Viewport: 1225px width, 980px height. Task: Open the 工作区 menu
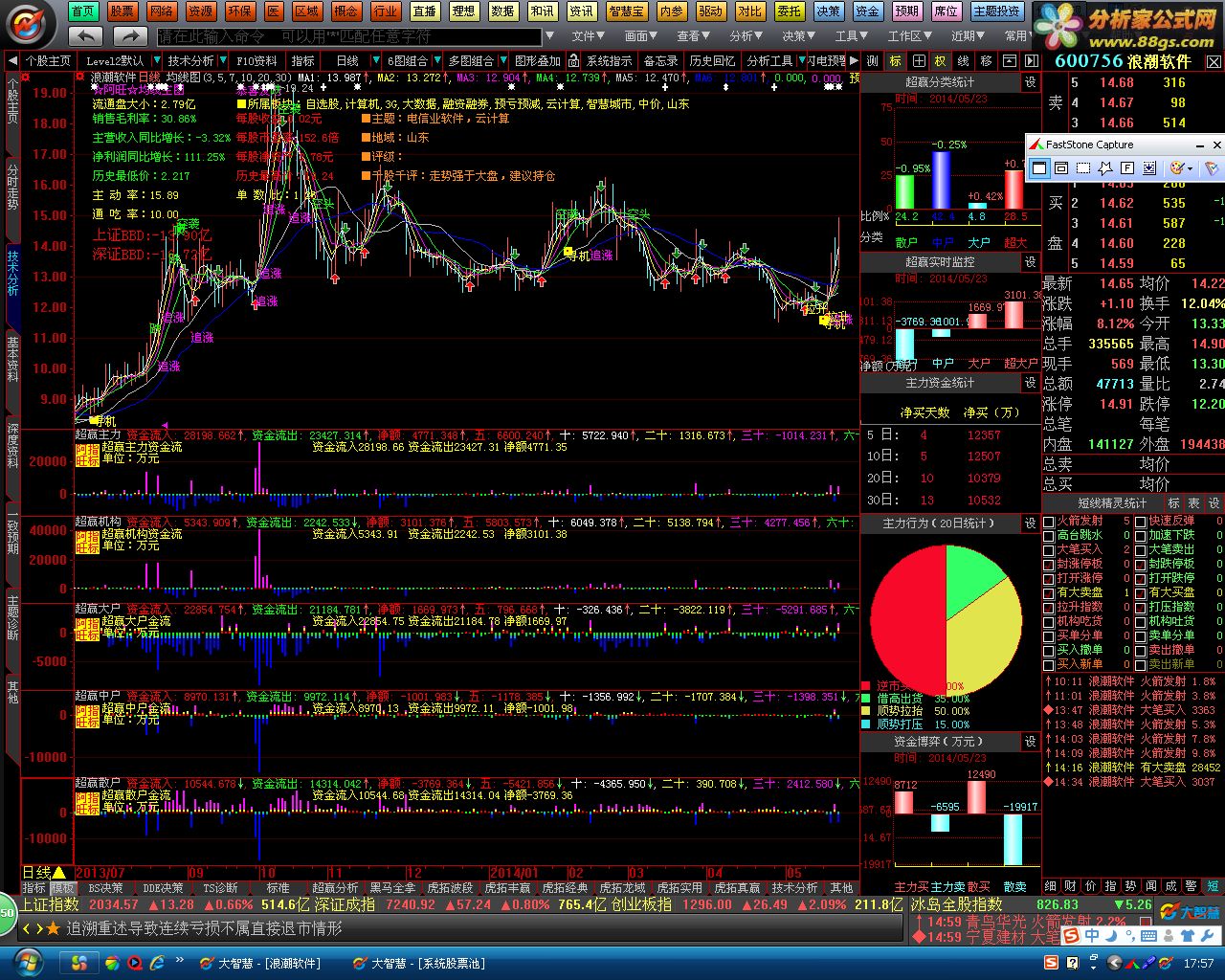coord(909,36)
